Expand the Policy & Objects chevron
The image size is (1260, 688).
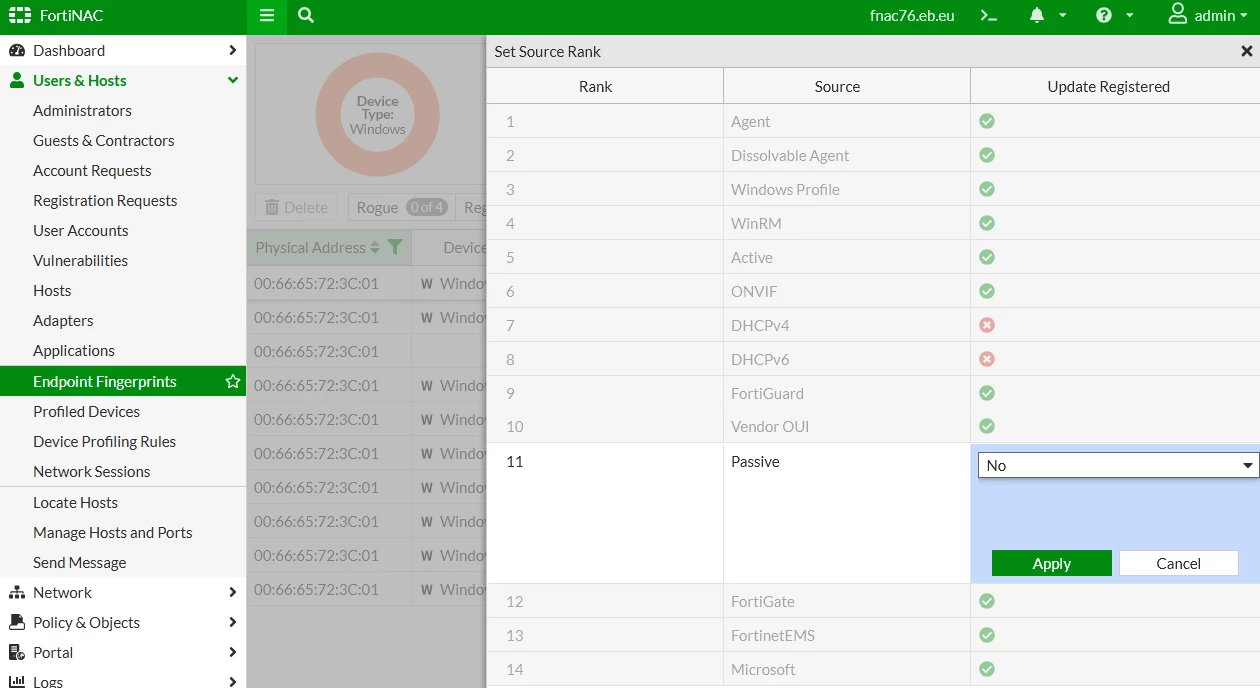pos(232,622)
